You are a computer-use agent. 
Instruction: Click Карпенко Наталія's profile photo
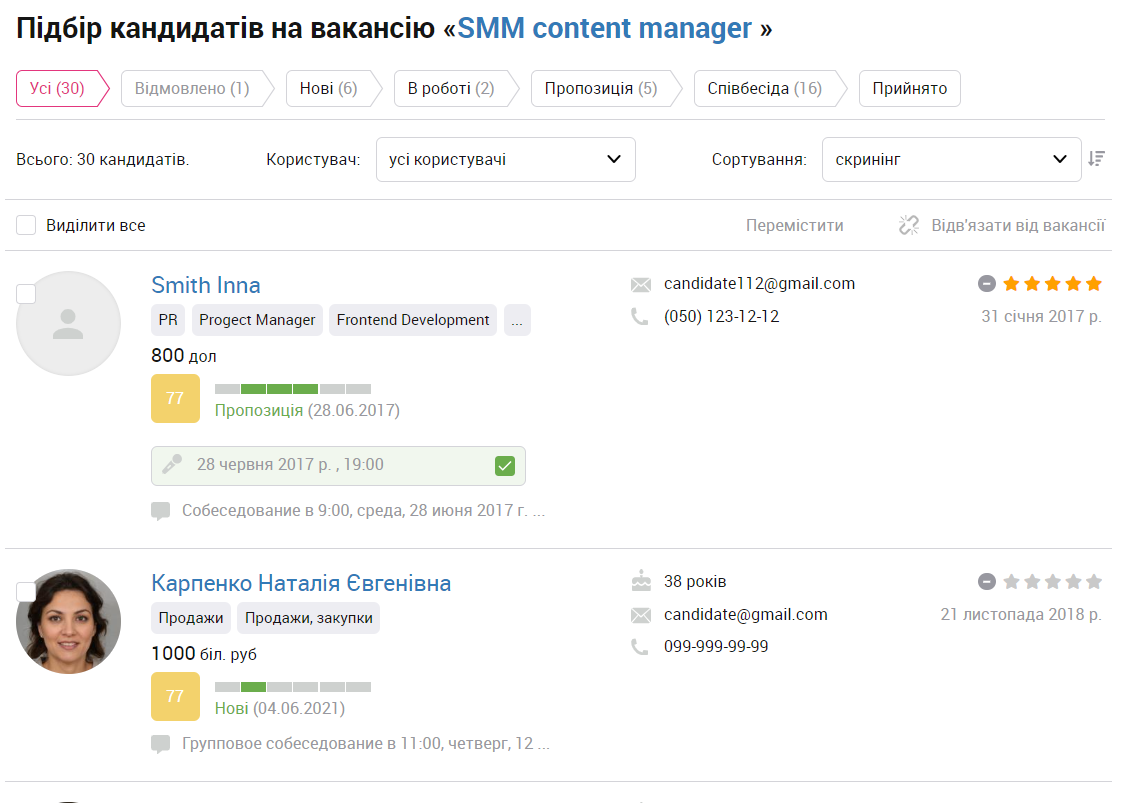coord(68,621)
